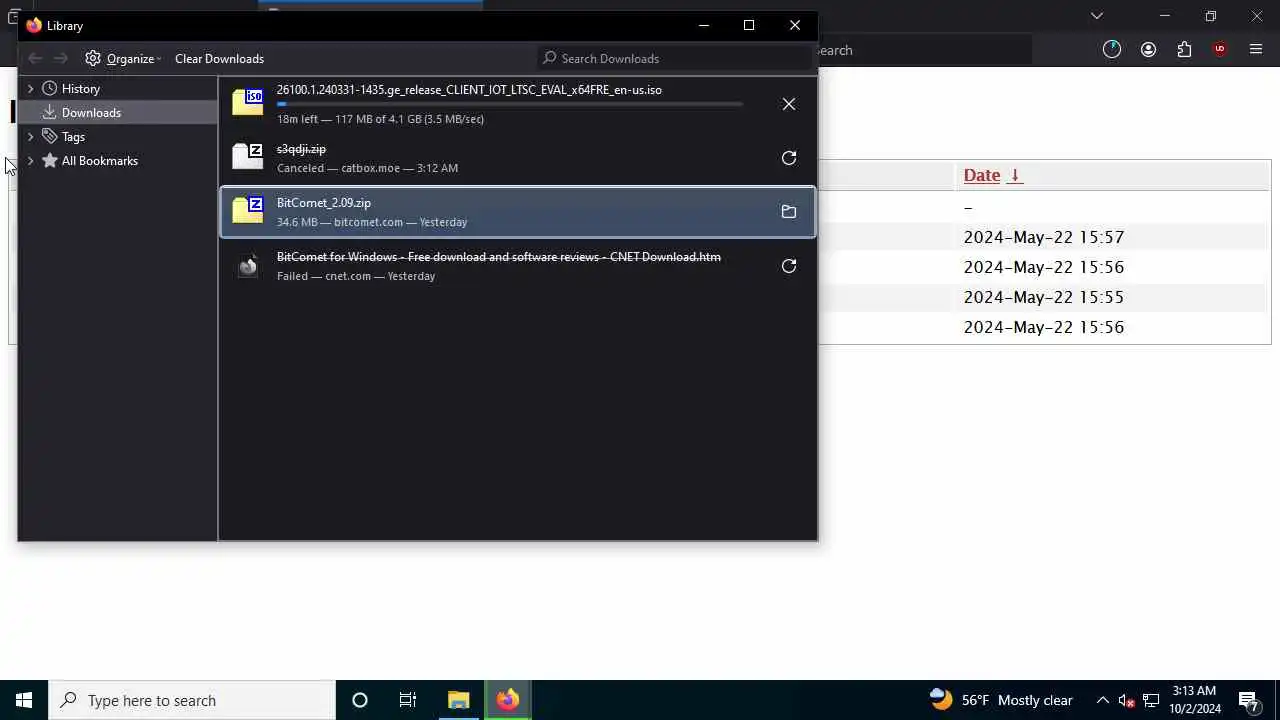
Task: Retry the s3qdji.zip download
Action: (x=789, y=158)
